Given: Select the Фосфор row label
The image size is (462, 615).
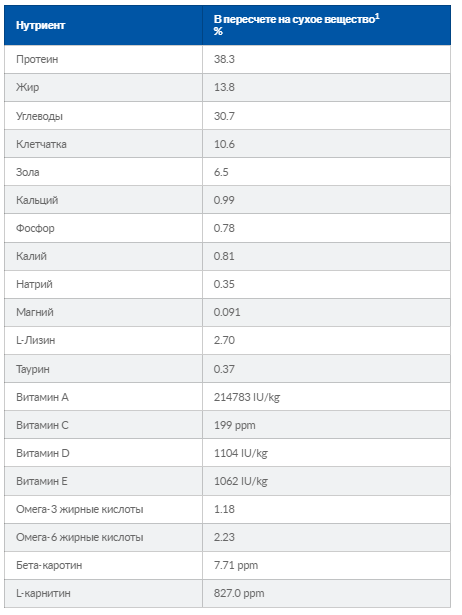Looking at the screenshot, I should (35, 228).
